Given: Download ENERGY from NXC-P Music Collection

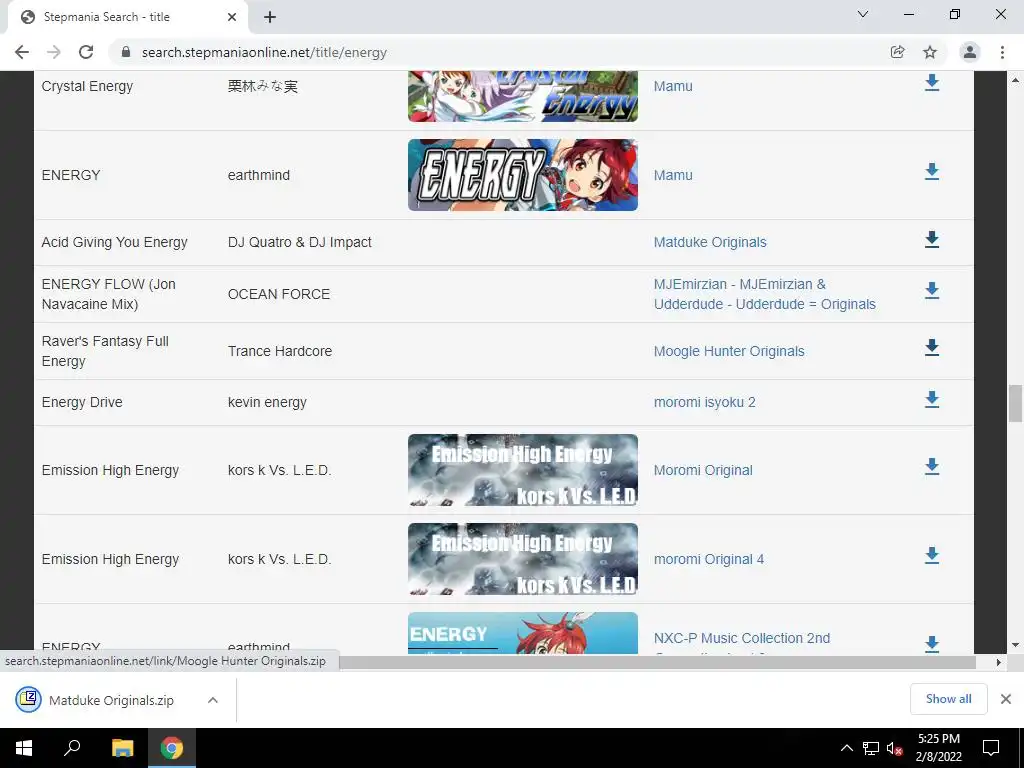Looking at the screenshot, I should point(932,644).
